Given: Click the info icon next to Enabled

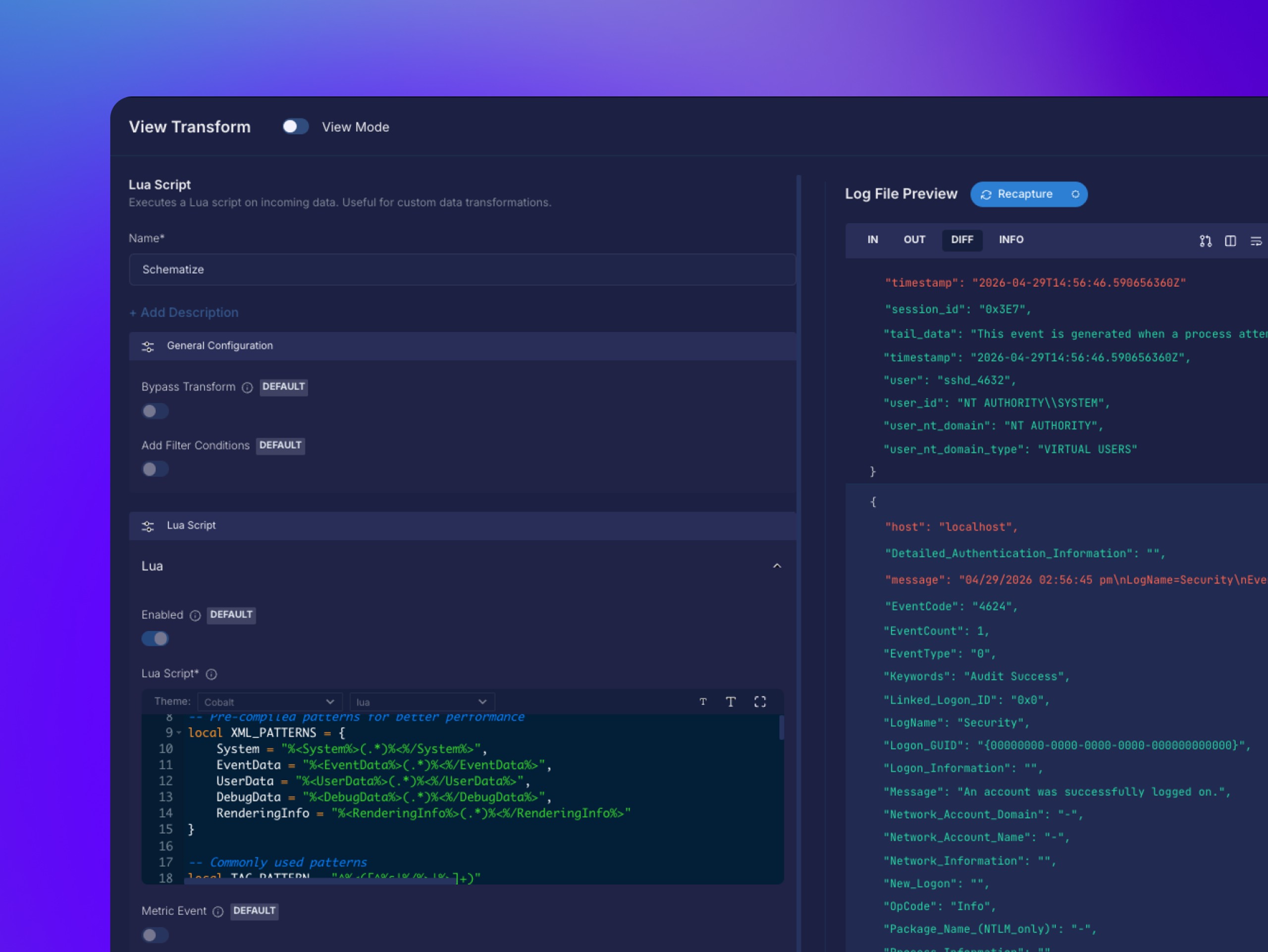Looking at the screenshot, I should [x=195, y=616].
